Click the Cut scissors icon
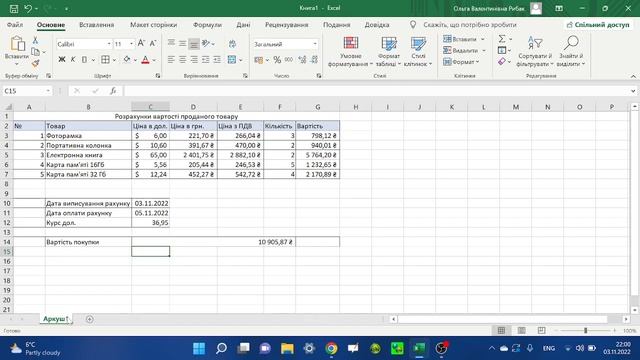This screenshot has height=360, width=640. pos(36,40)
